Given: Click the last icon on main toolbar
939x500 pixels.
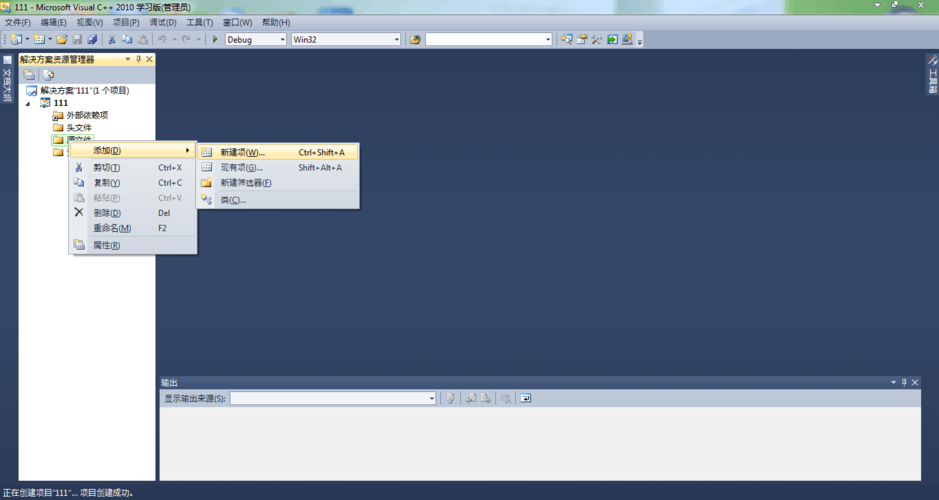Looking at the screenshot, I should click(x=627, y=40).
